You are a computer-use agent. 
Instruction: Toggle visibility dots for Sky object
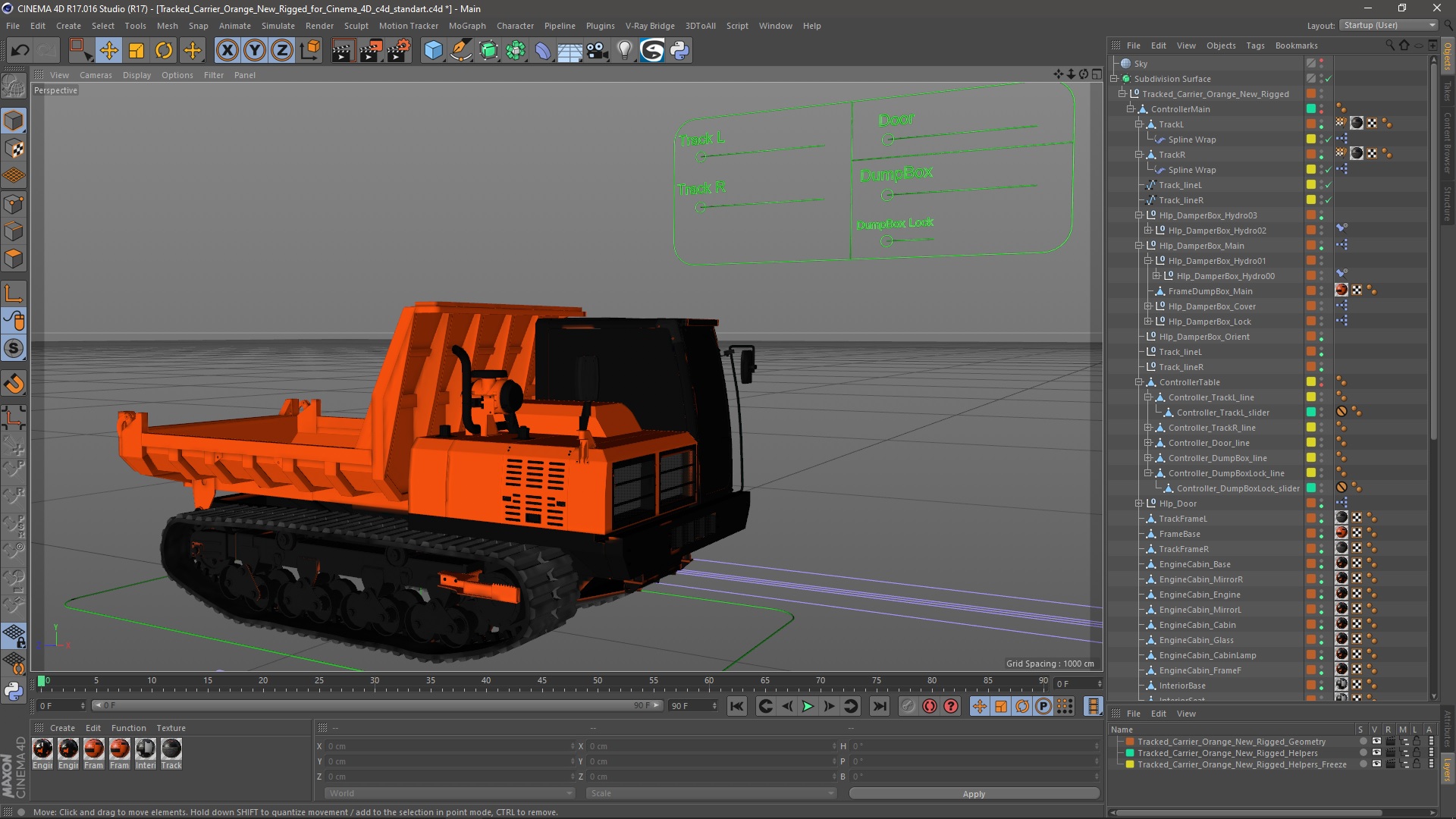[x=1321, y=64]
